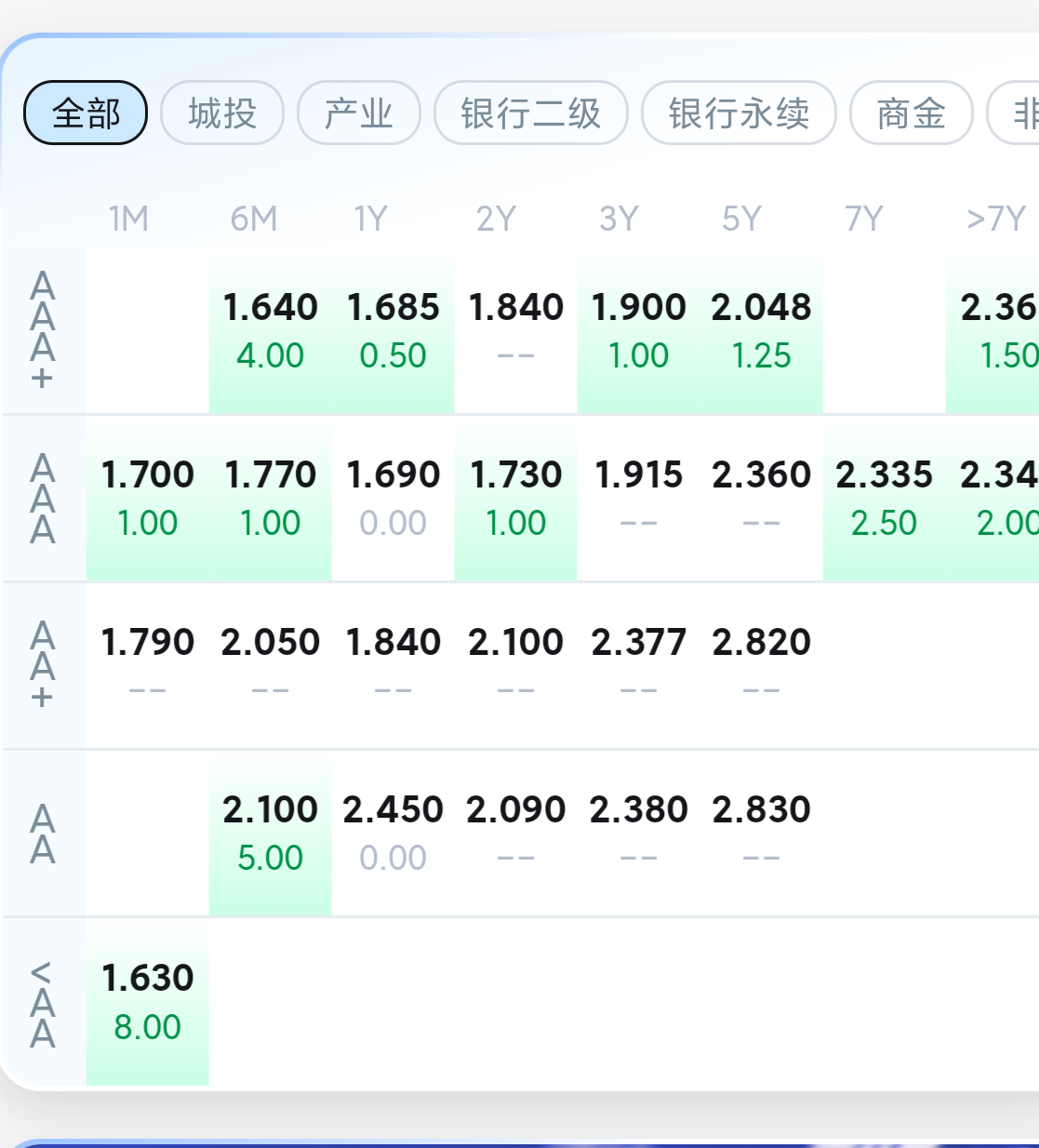Select the 2.100 cell in AA+ row
Viewport: 1039px width, 1148px height.
[516, 666]
